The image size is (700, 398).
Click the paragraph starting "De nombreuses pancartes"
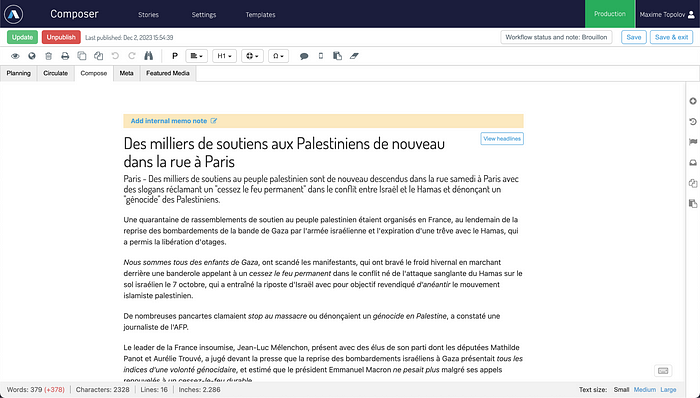[312, 321]
